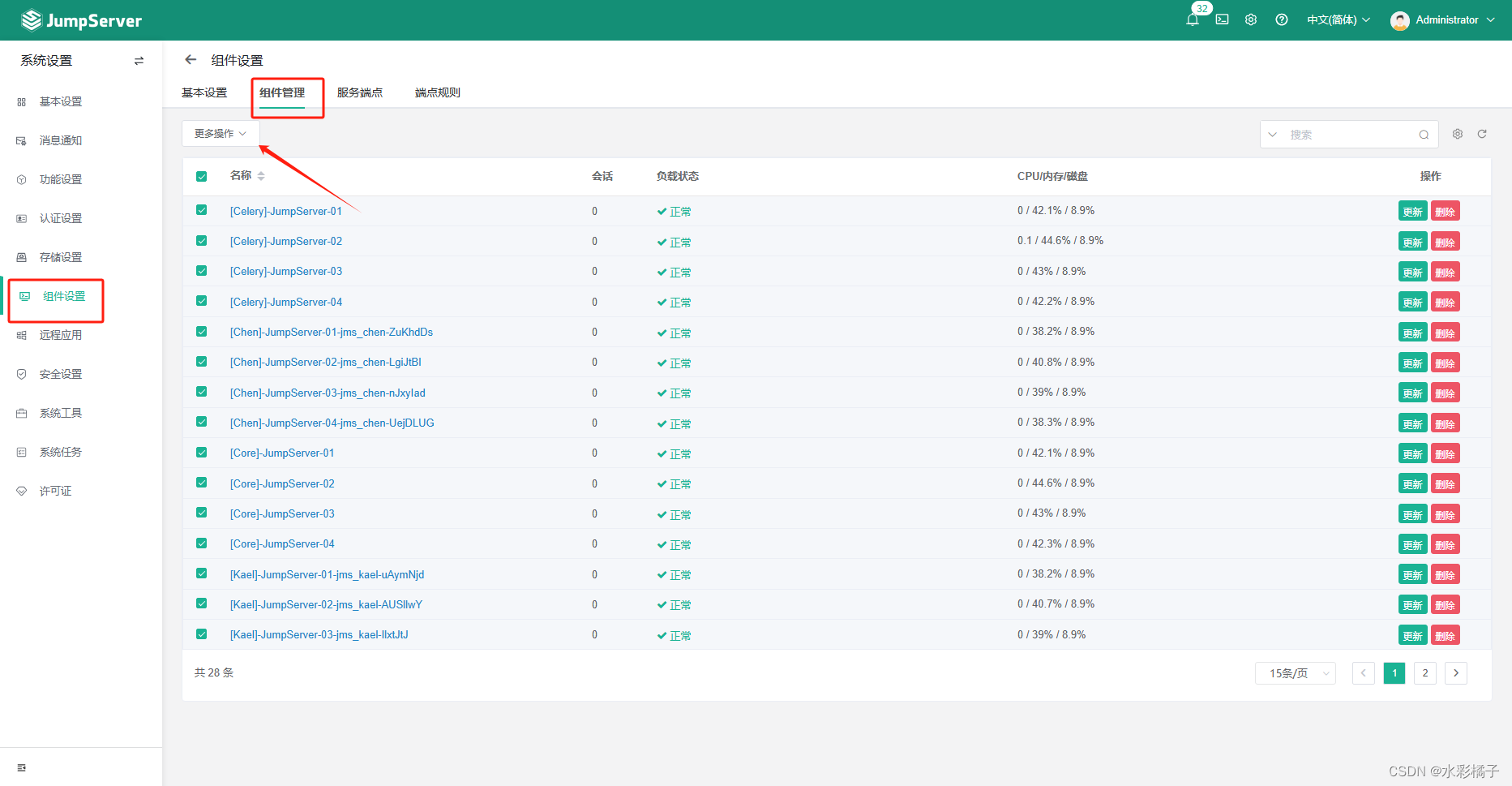Open 远程应用 in the sidebar

[61, 335]
